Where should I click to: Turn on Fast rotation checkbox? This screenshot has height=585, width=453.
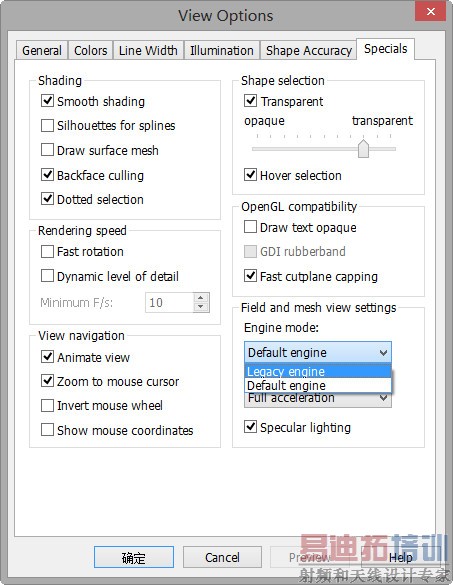[47, 251]
